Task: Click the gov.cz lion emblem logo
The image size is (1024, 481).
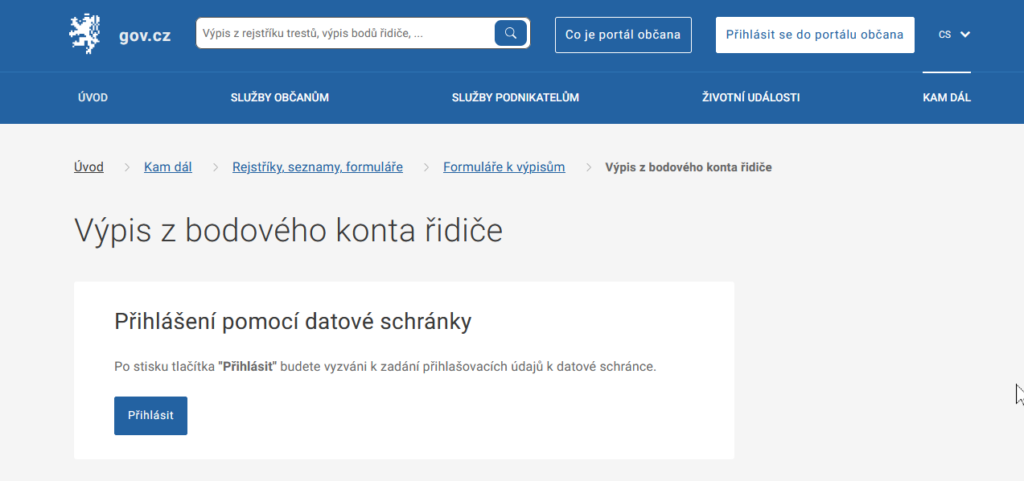Action: coord(85,34)
